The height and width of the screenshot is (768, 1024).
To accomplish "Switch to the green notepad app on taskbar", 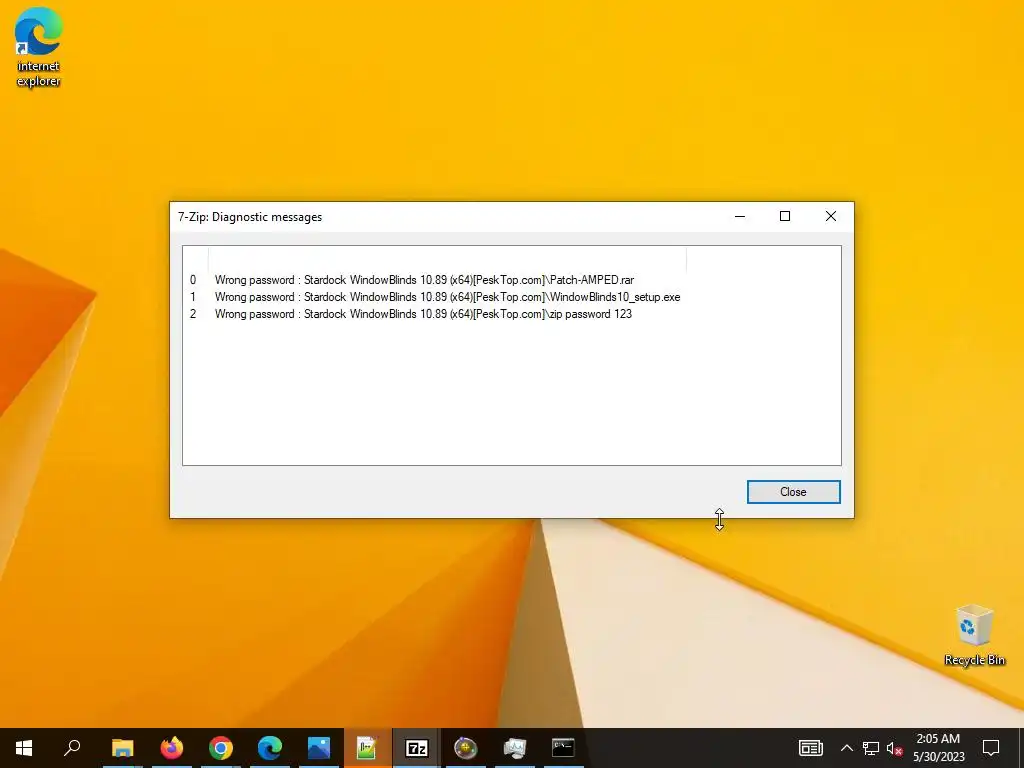I will pyautogui.click(x=367, y=748).
